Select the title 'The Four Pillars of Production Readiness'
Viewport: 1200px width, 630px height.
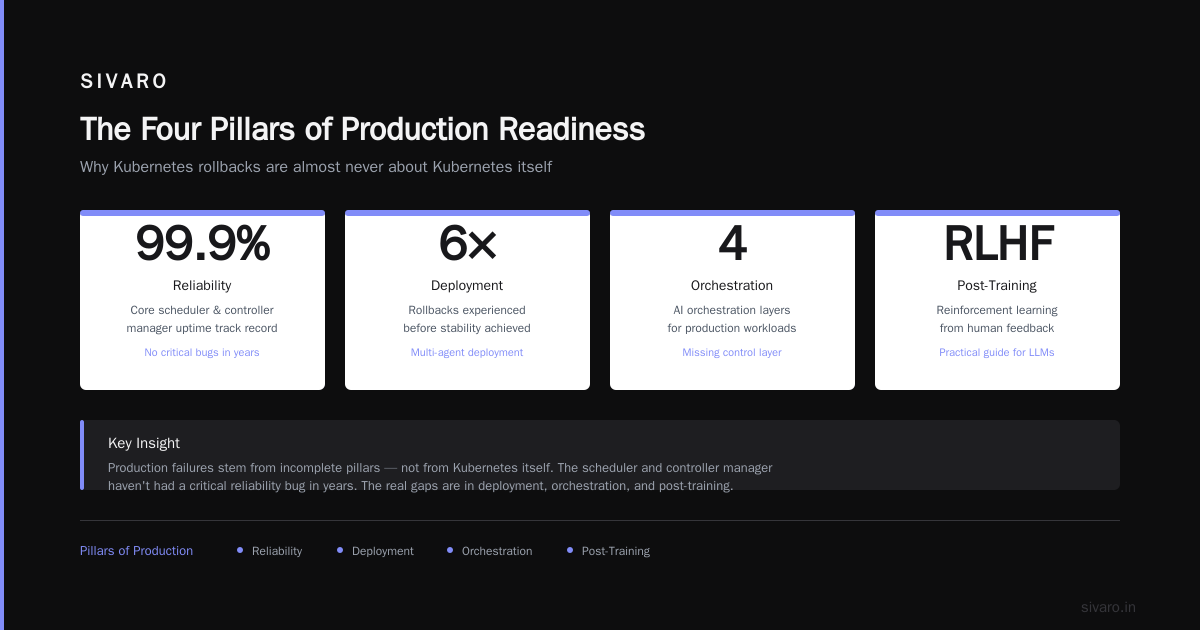coord(362,129)
